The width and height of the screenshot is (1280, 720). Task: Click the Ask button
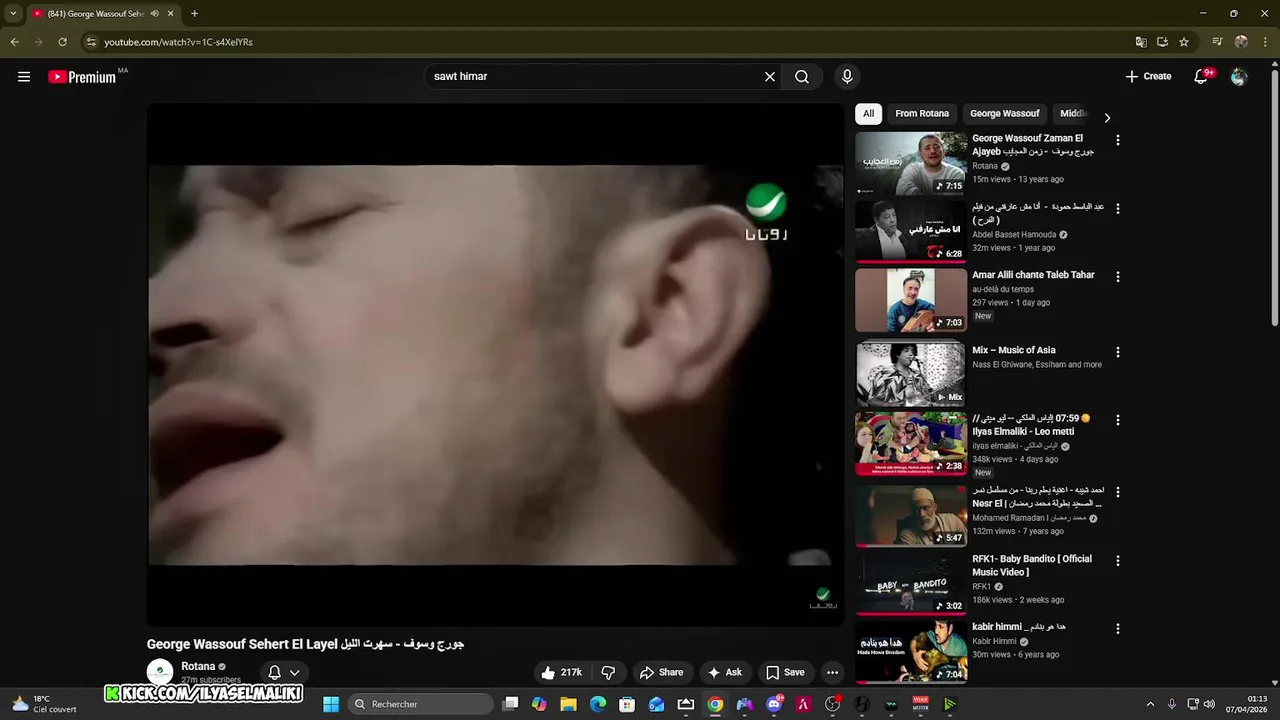point(724,673)
